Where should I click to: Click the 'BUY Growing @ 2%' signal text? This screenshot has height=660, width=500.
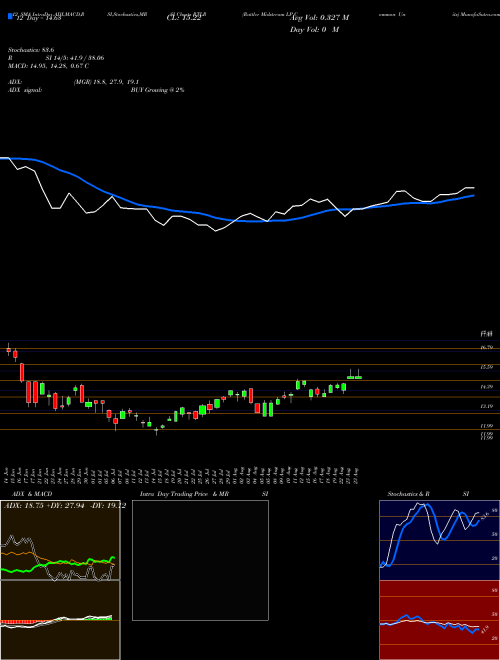(157, 90)
